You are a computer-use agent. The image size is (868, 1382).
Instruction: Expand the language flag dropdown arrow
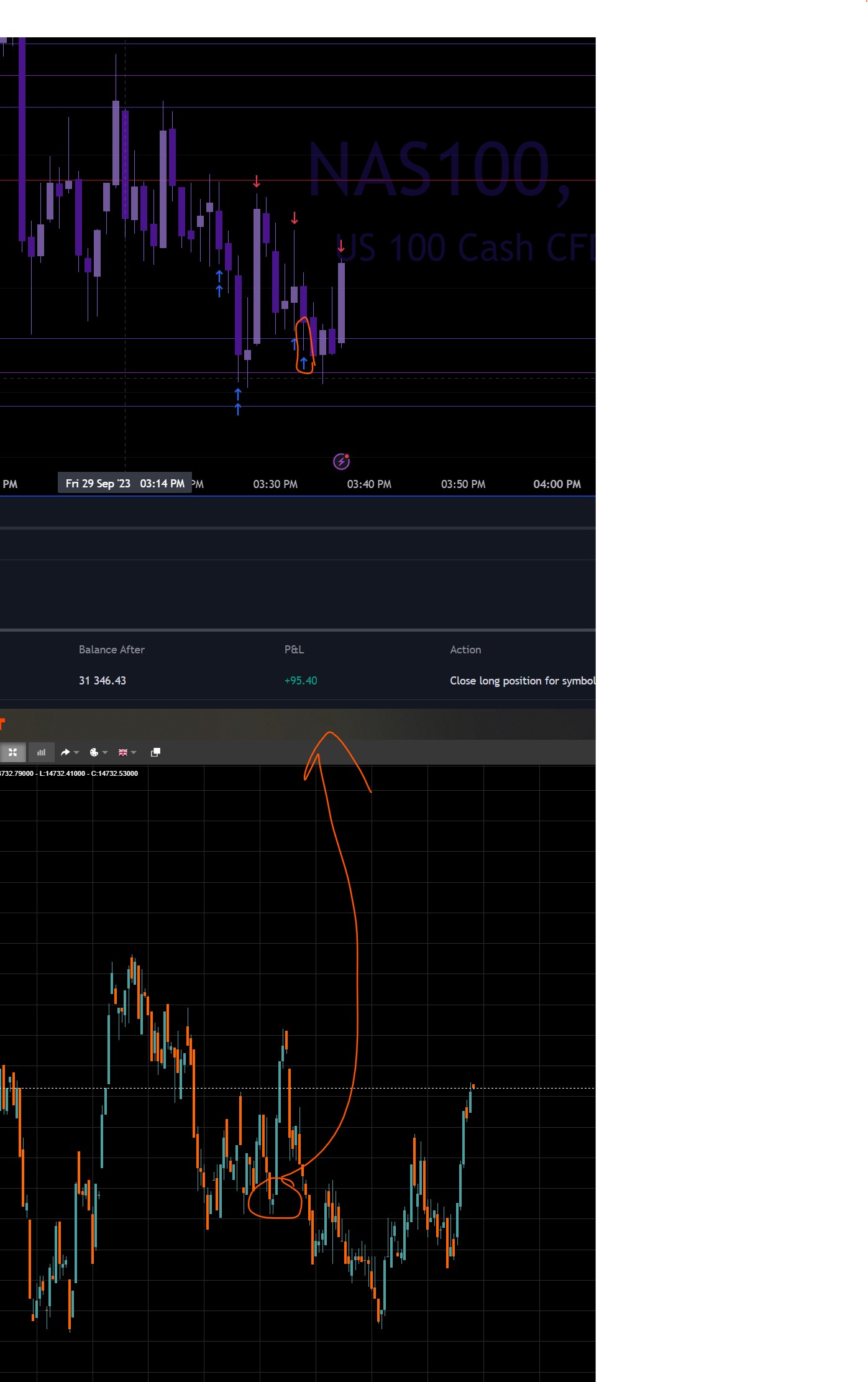pyautogui.click(x=134, y=753)
